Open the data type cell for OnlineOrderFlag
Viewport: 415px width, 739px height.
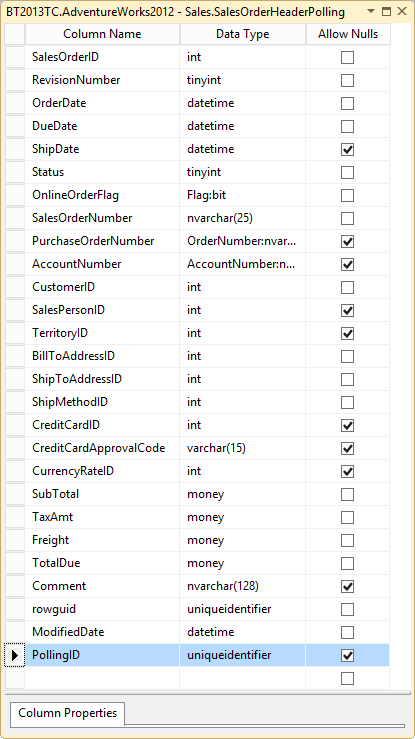click(x=243, y=195)
